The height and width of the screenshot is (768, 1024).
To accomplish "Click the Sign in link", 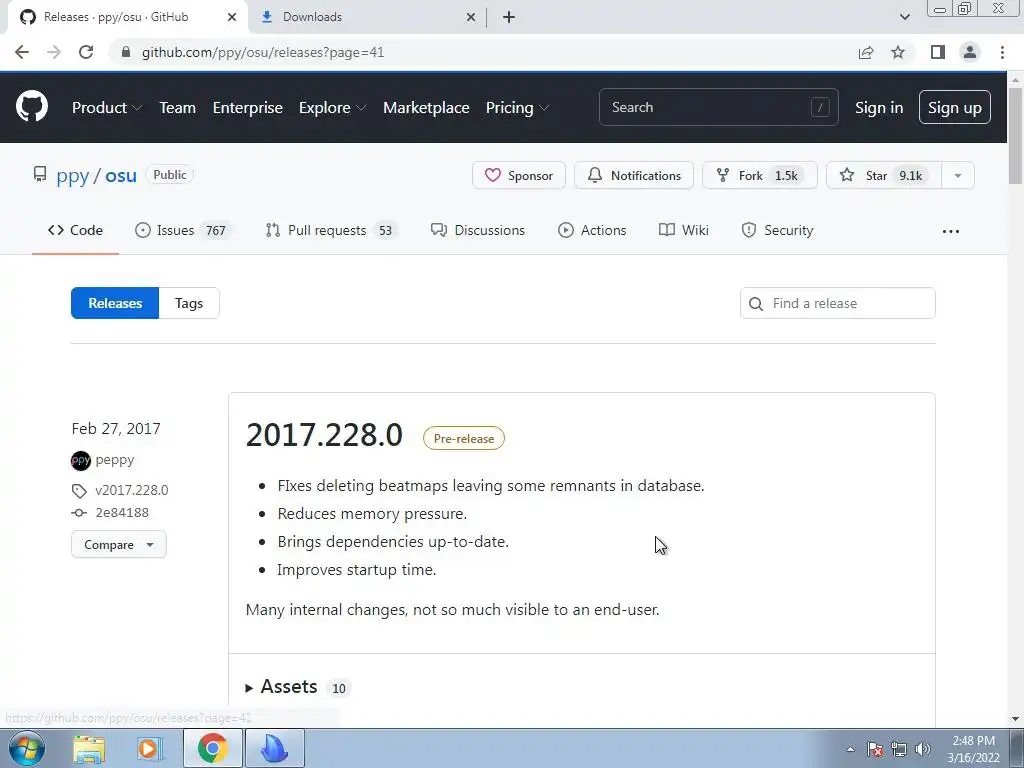I will pos(879,107).
